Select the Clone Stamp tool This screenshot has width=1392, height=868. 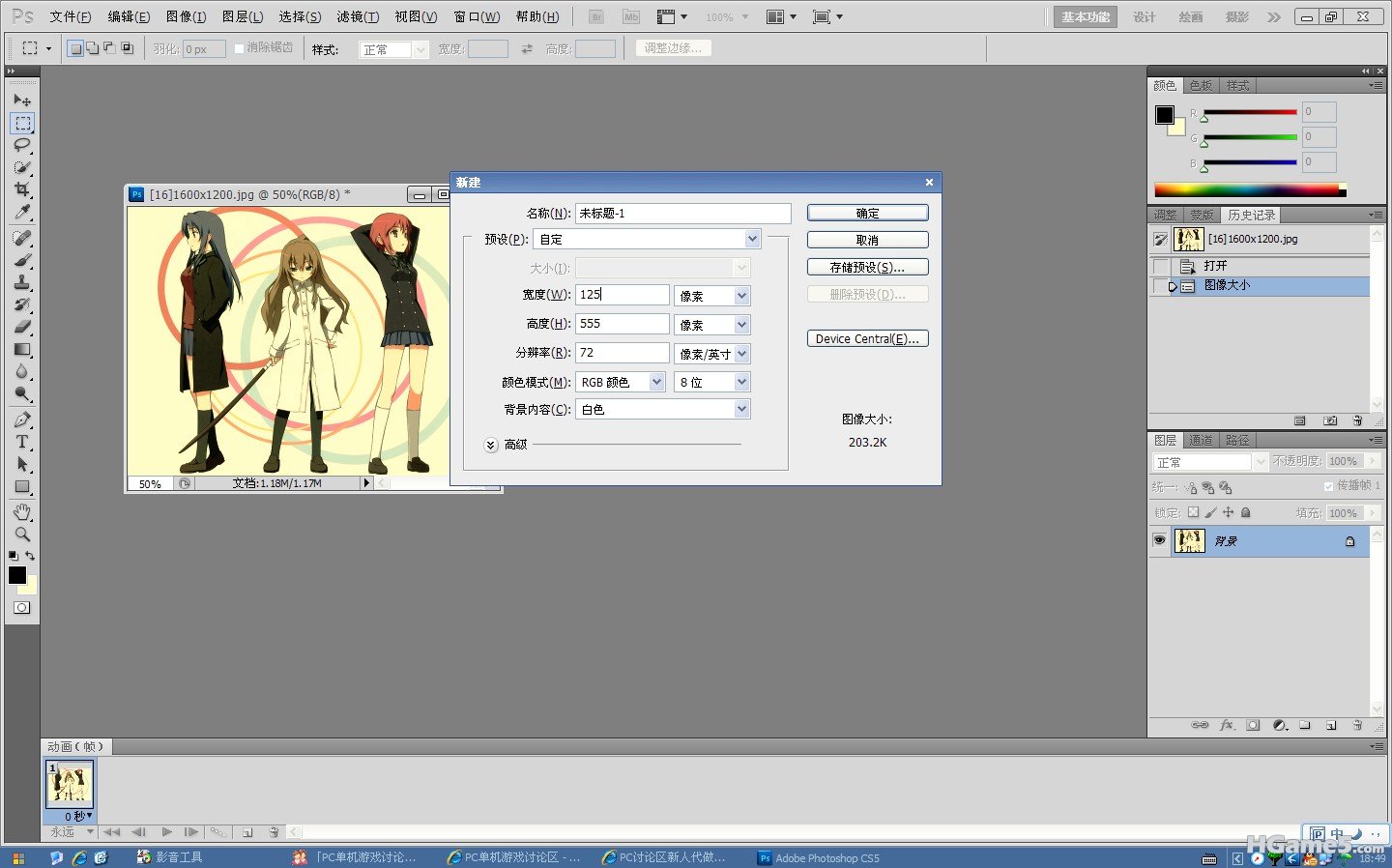[x=22, y=282]
